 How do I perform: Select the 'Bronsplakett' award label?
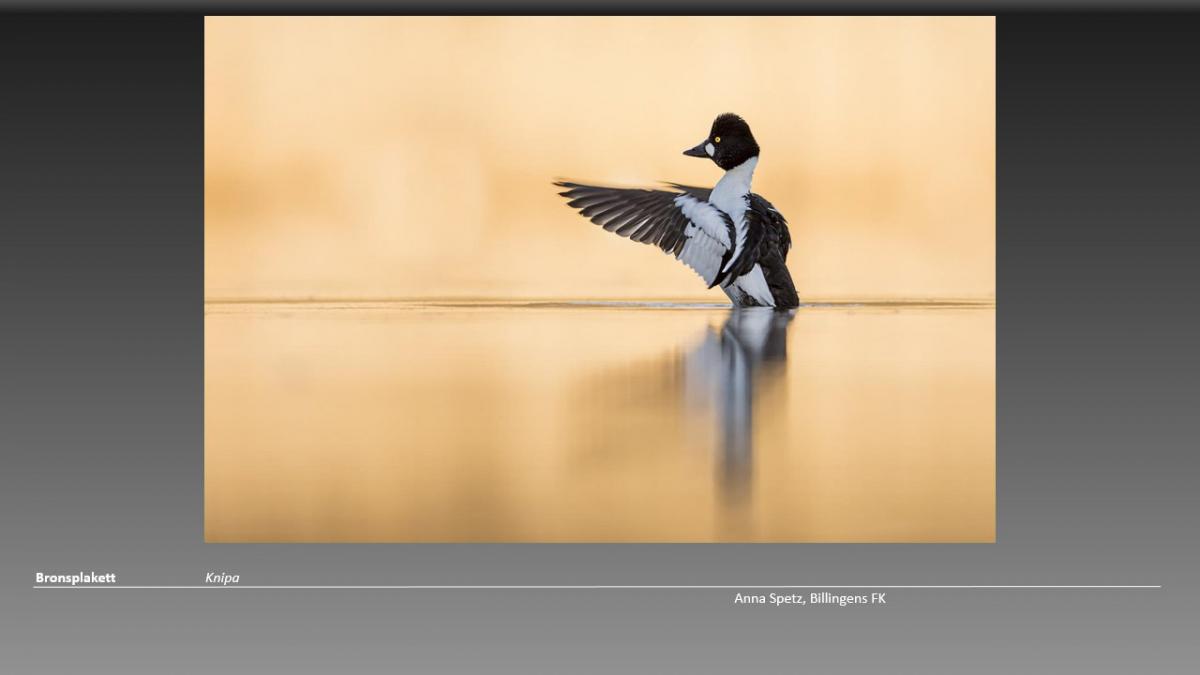tap(76, 578)
